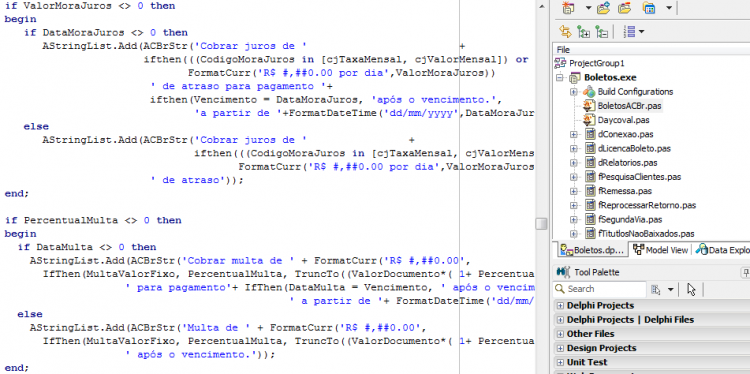This screenshot has width=750, height=374.
Task: Select the Boletos.exe project label
Action: [x=610, y=77]
